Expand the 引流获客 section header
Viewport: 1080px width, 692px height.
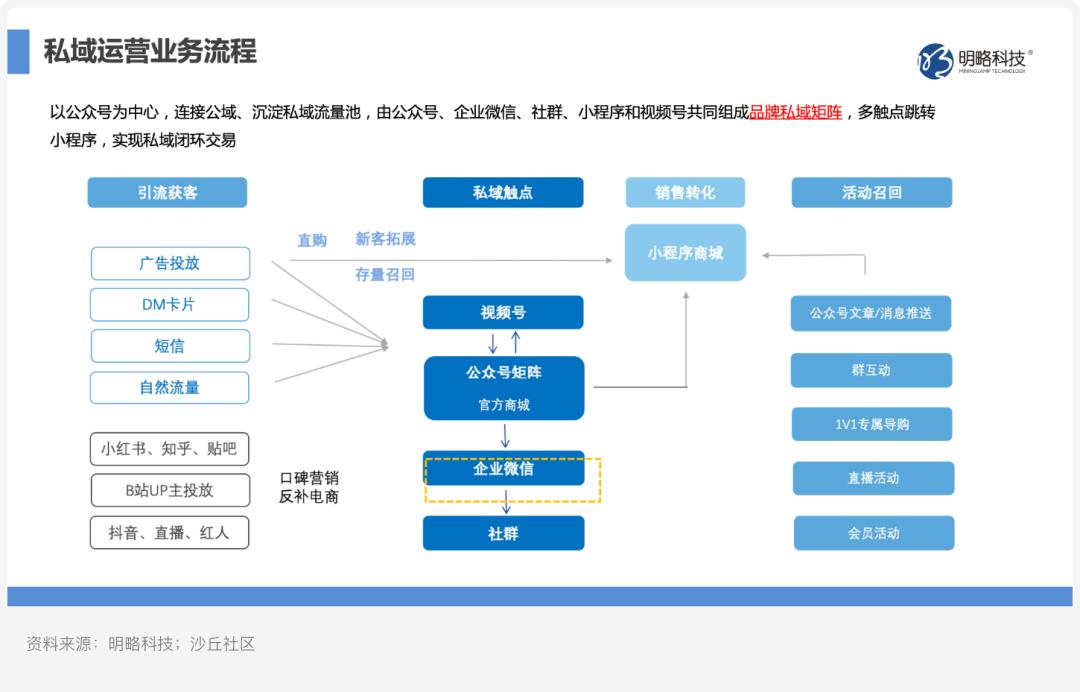167,192
